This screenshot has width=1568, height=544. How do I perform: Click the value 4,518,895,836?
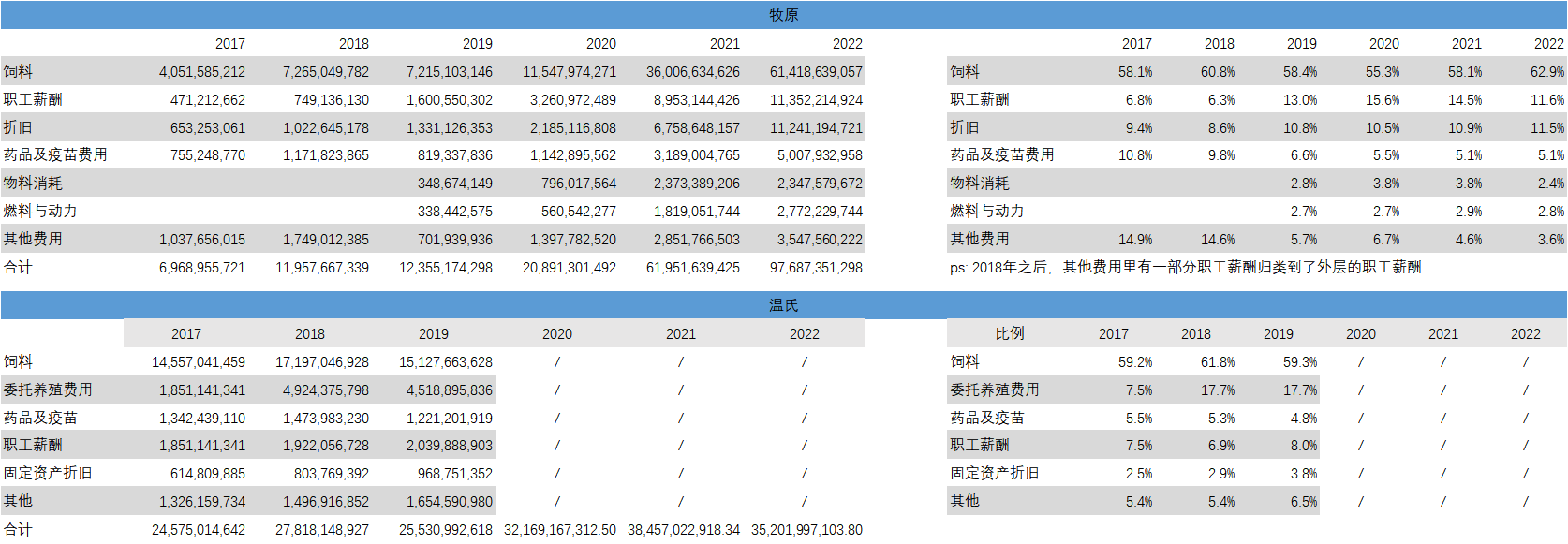[450, 390]
